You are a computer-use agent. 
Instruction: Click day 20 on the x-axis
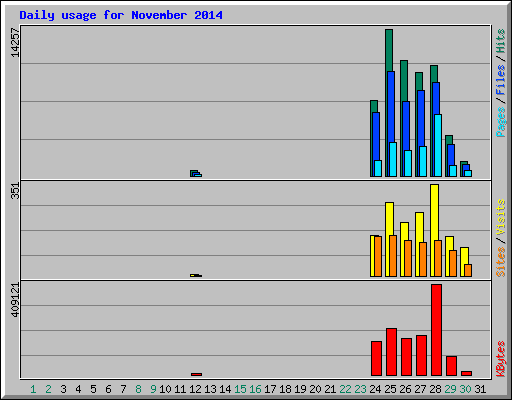[315, 389]
